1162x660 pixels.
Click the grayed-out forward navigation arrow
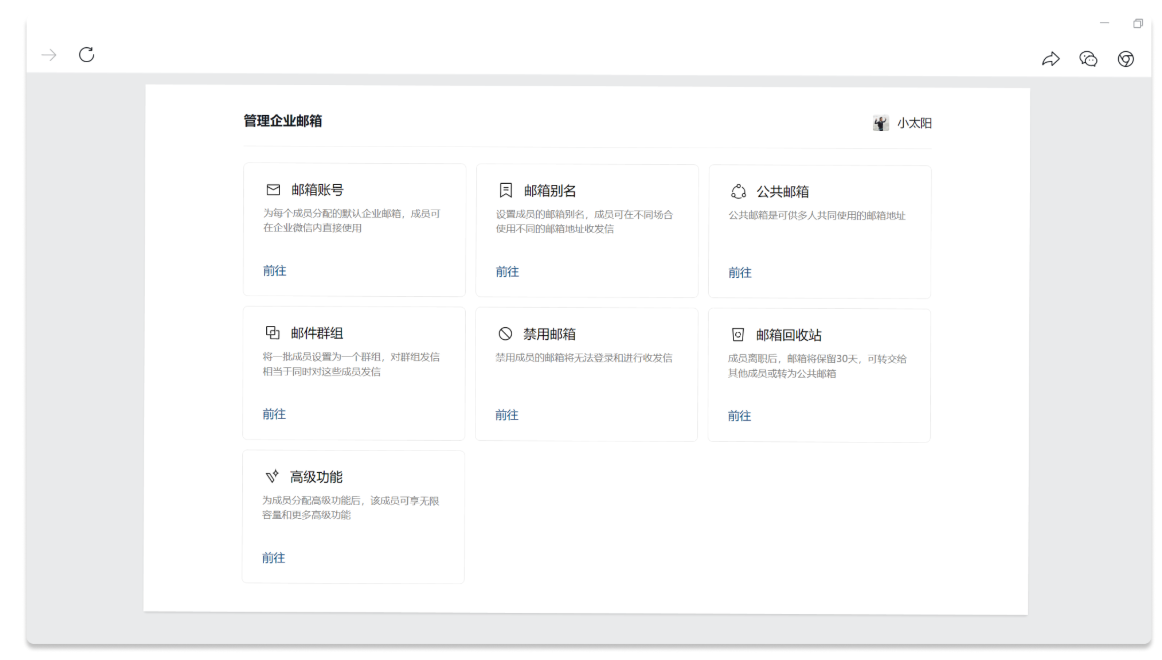49,56
